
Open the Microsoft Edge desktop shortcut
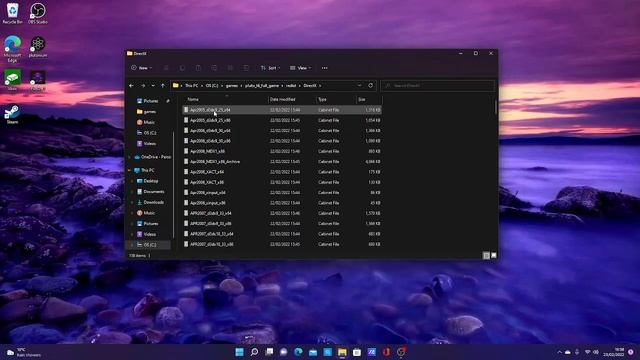13,49
